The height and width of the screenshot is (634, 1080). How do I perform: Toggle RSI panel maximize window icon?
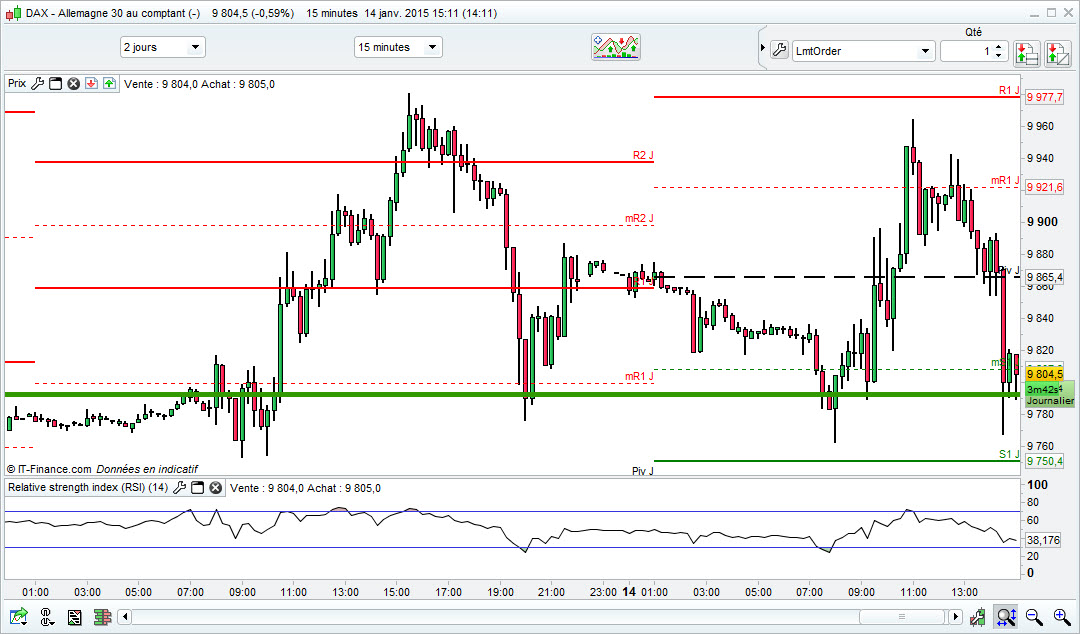coord(197,488)
